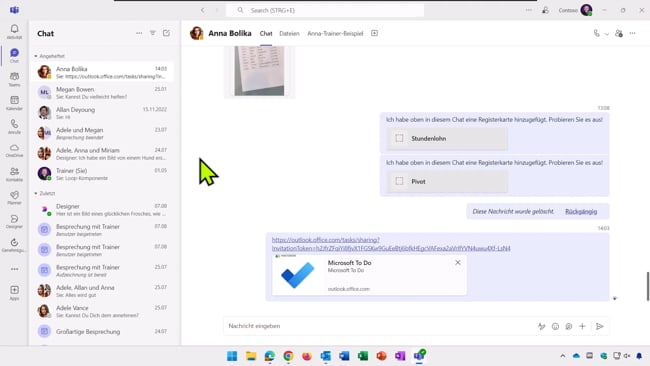Launch Excel from taskbar
The width and height of the screenshot is (650, 366).
point(363,356)
